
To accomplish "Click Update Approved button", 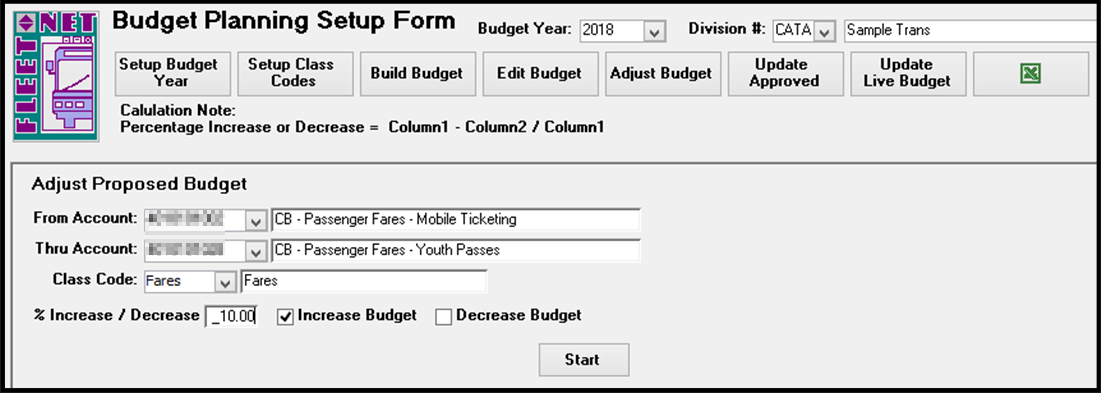I will [x=785, y=73].
